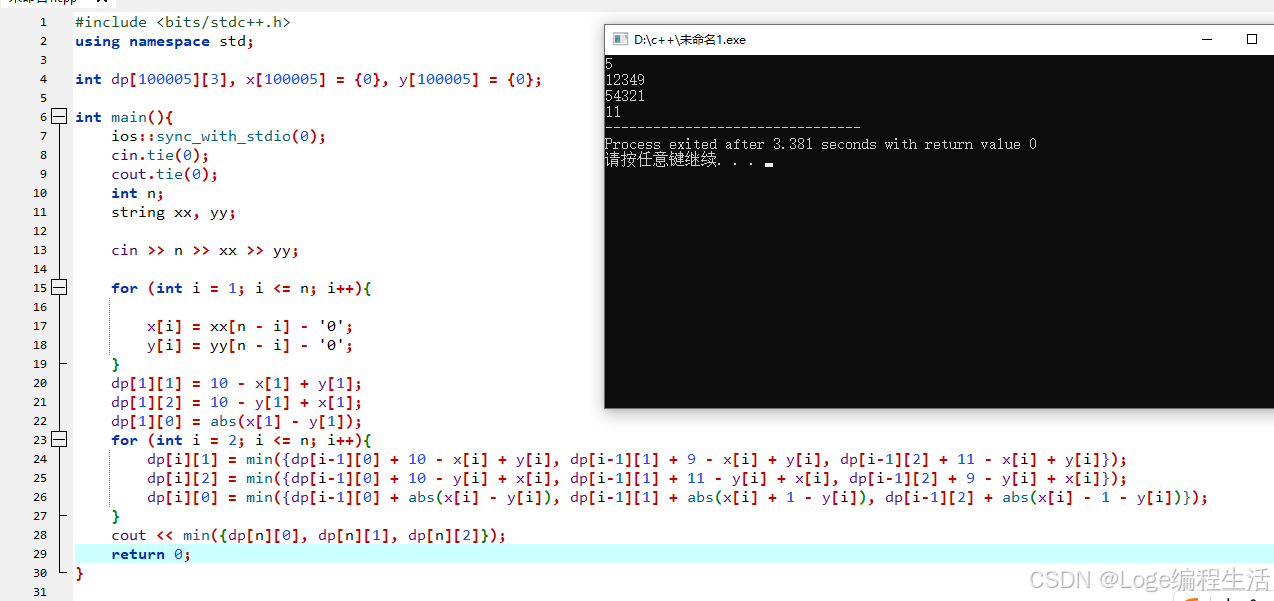Click the 'cin >> n >> xx >> yy;' line

[x=205, y=250]
